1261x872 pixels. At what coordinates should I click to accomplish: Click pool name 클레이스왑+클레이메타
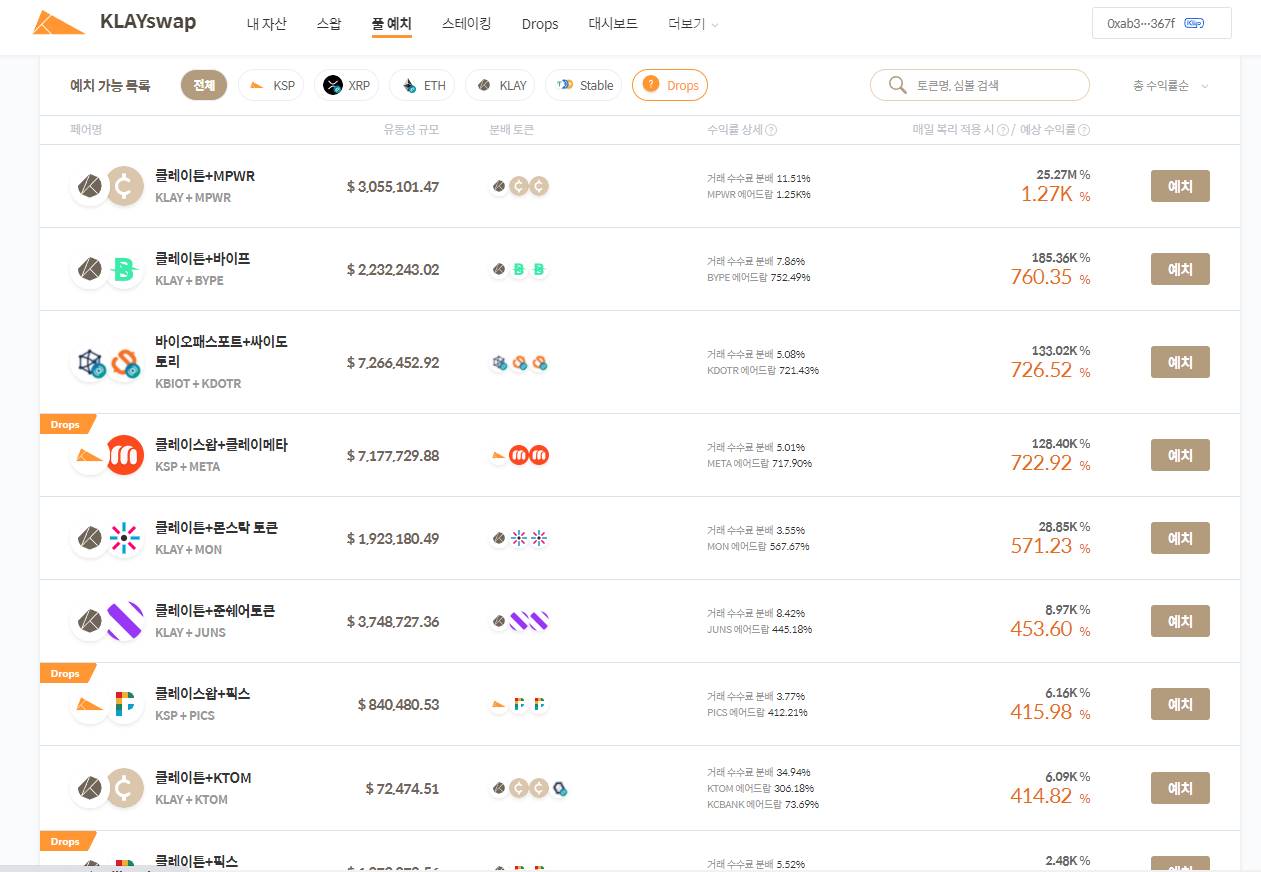pos(221,445)
